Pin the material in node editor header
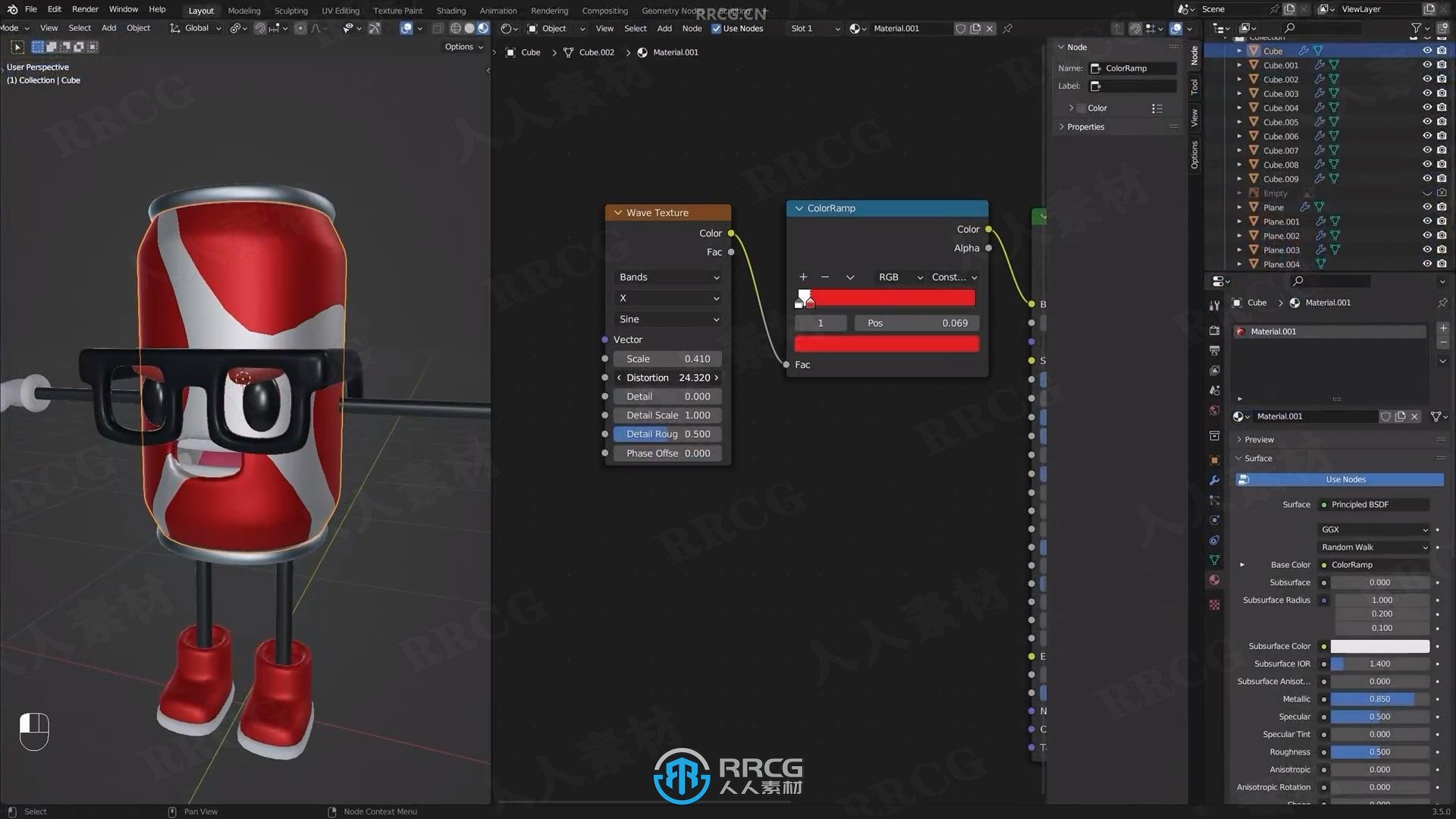 pyautogui.click(x=1008, y=28)
